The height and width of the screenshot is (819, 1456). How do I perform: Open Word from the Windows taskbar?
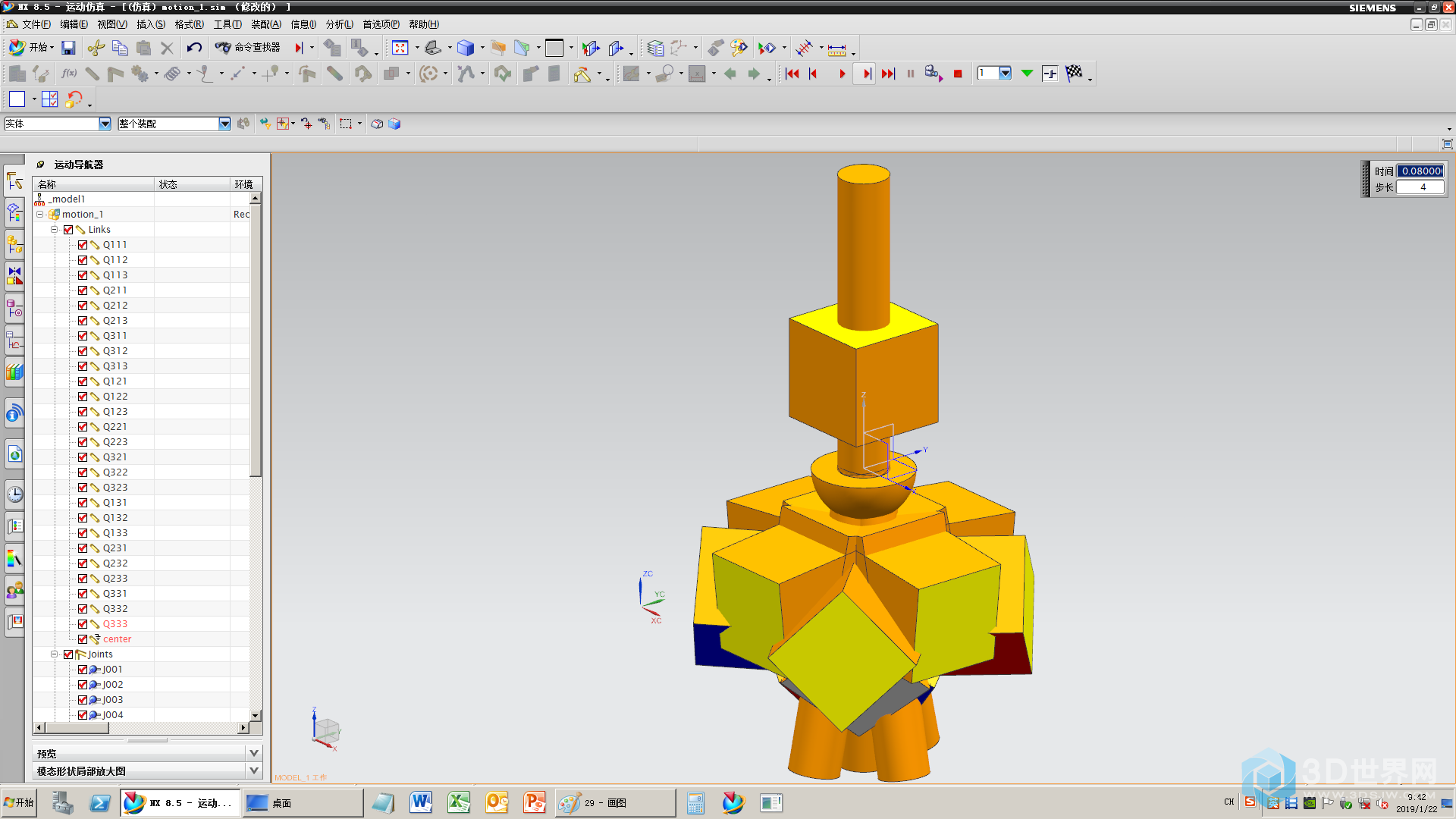[x=421, y=802]
